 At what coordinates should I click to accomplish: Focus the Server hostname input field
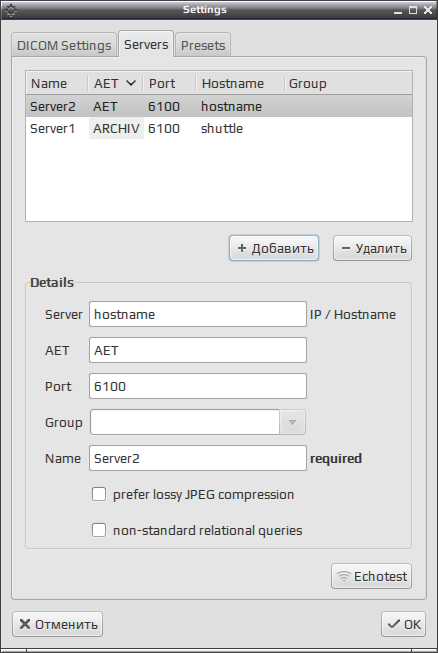click(x=198, y=314)
